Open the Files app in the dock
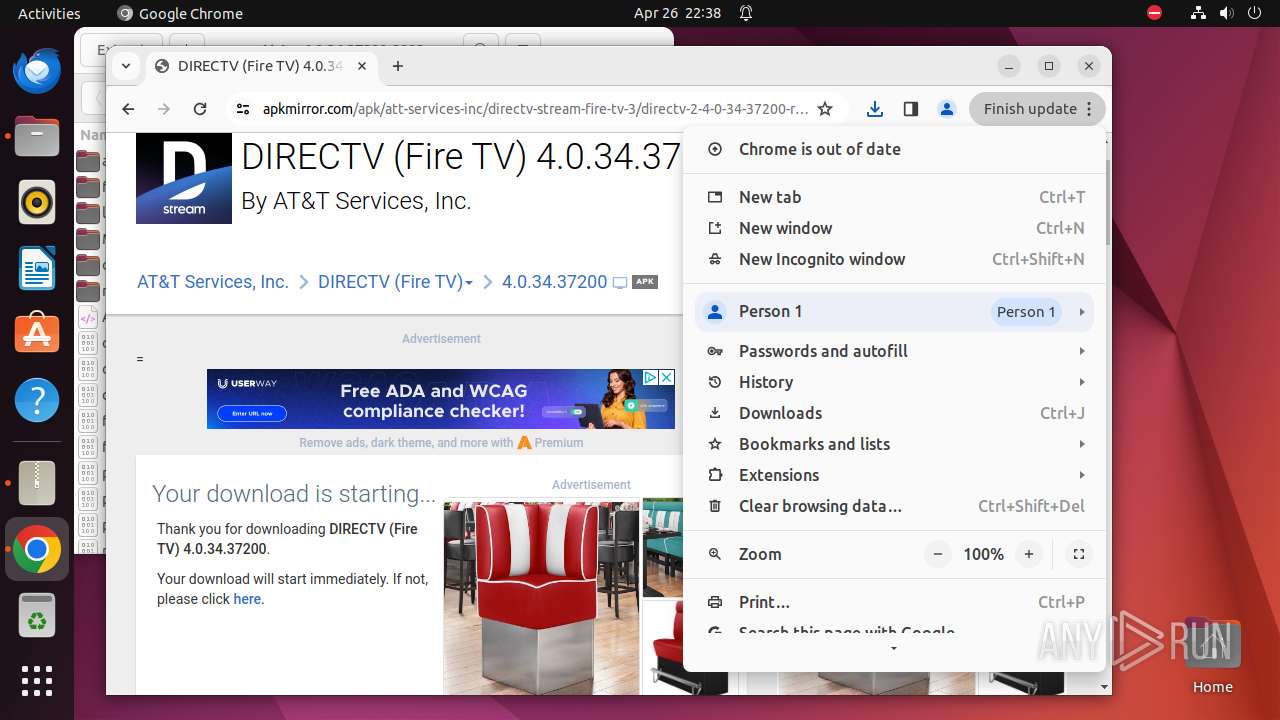 pyautogui.click(x=37, y=137)
